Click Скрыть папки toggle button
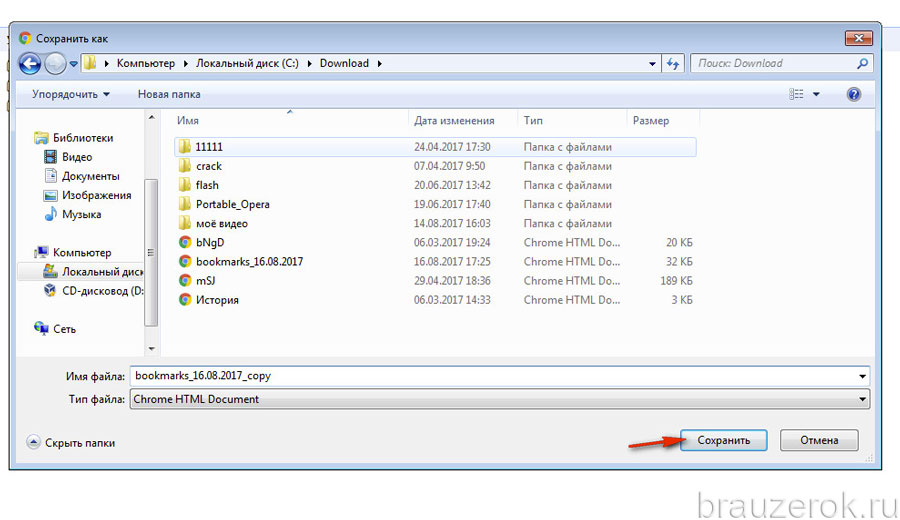The height and width of the screenshot is (520, 900). 71,443
